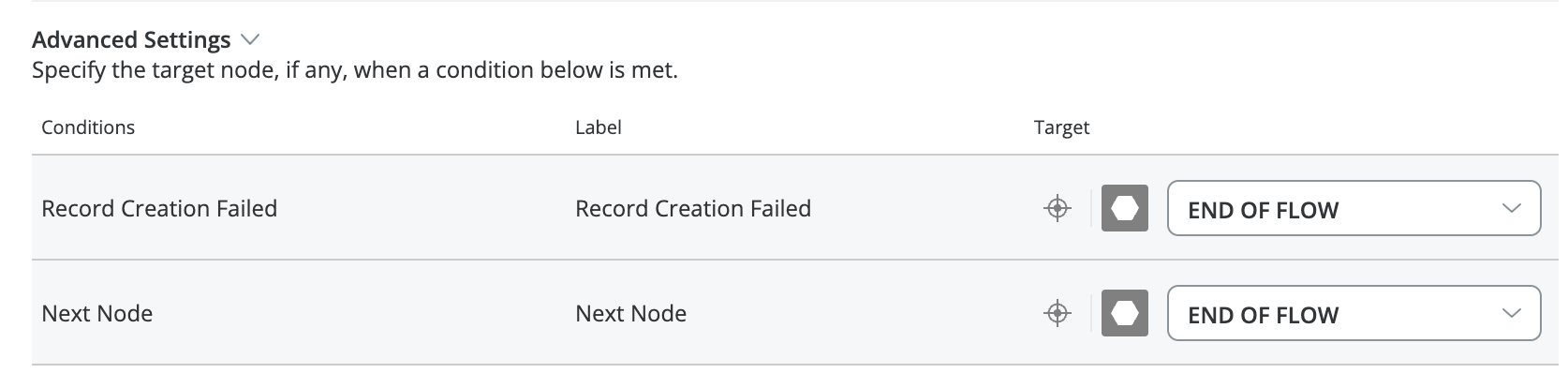The width and height of the screenshot is (1568, 388).
Task: Select Record Creation Failed label text
Action: [693, 208]
